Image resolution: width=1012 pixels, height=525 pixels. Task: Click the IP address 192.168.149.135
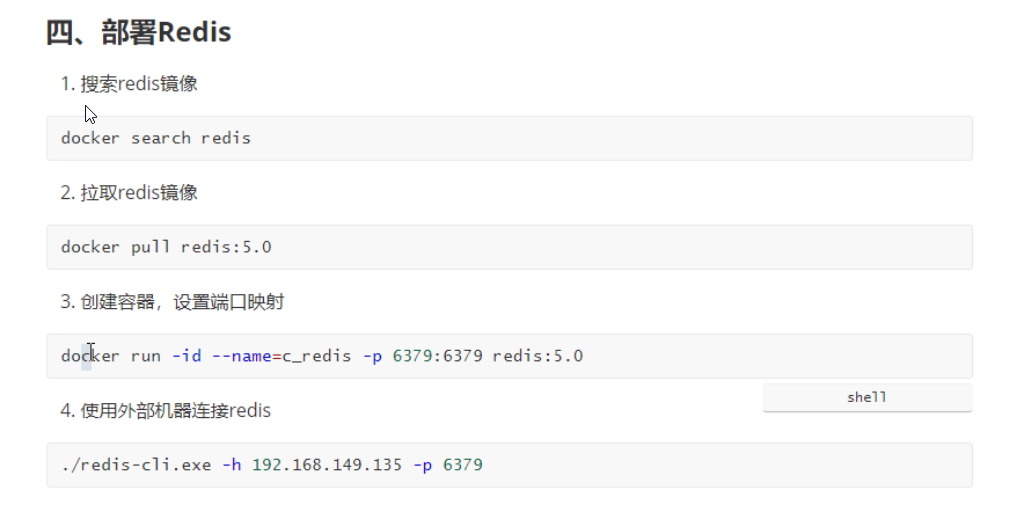click(327, 465)
